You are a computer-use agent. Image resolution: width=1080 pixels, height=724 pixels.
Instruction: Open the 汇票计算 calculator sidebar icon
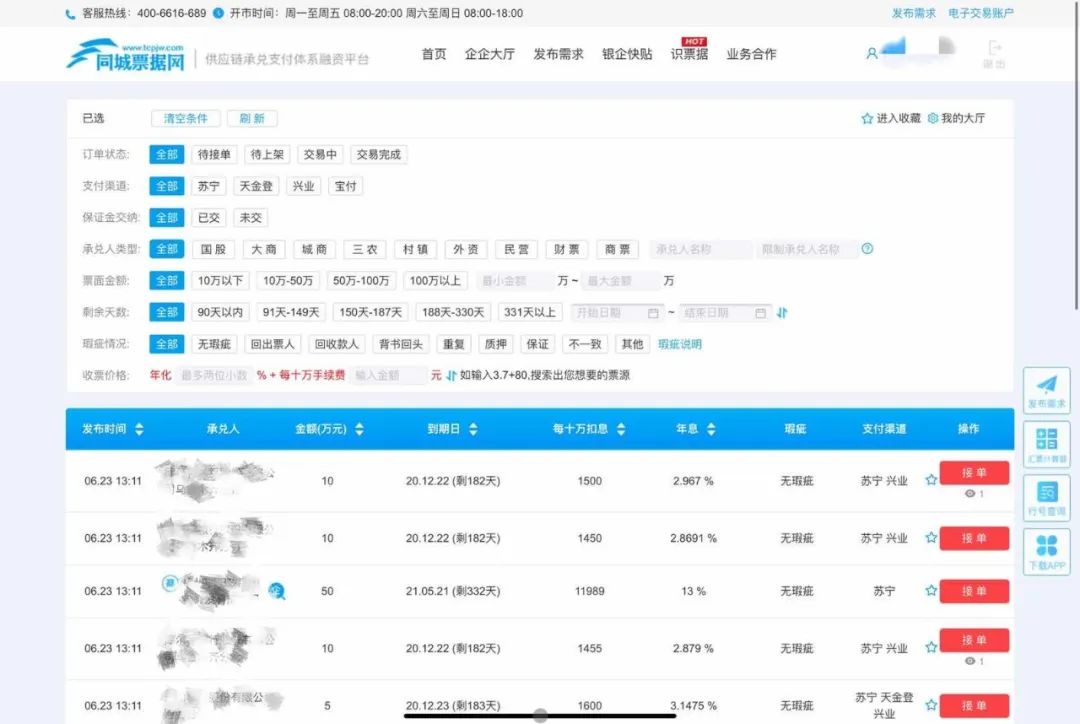(1046, 443)
